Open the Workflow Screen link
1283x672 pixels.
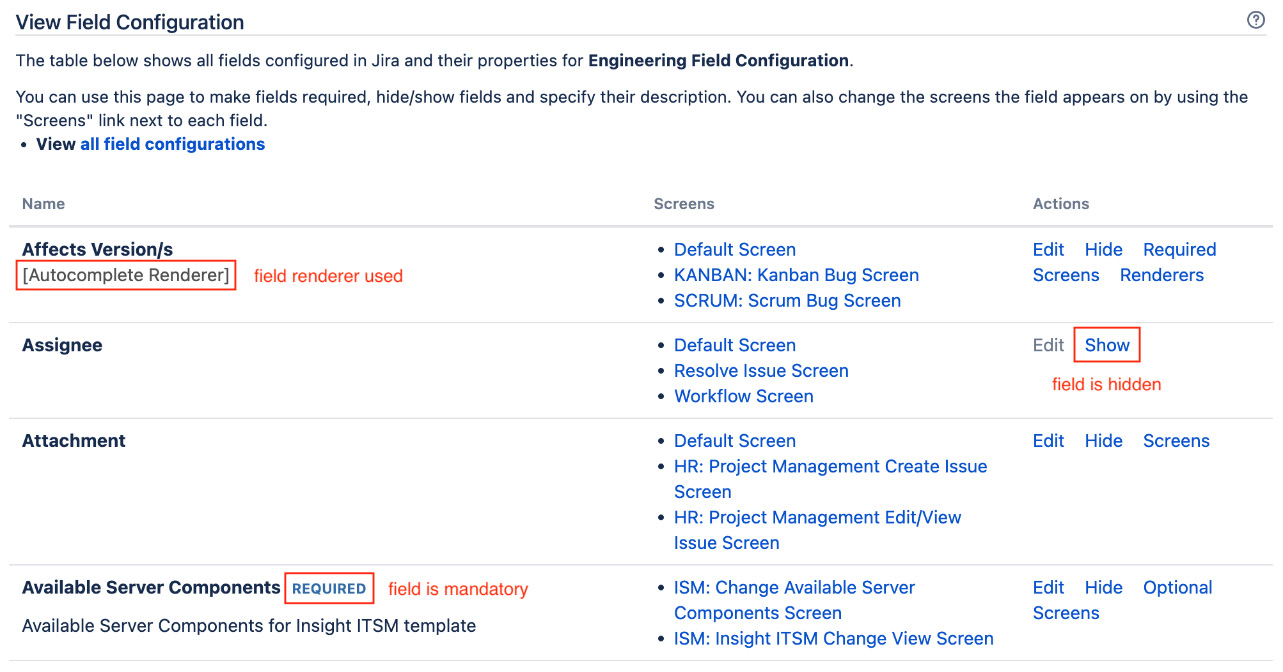pos(743,396)
